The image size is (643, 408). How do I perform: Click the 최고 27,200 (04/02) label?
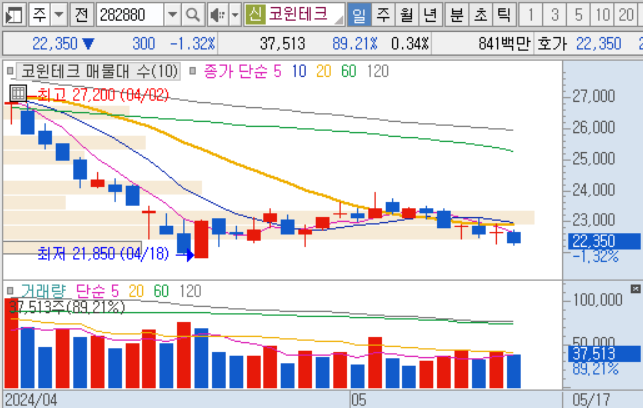(103, 95)
